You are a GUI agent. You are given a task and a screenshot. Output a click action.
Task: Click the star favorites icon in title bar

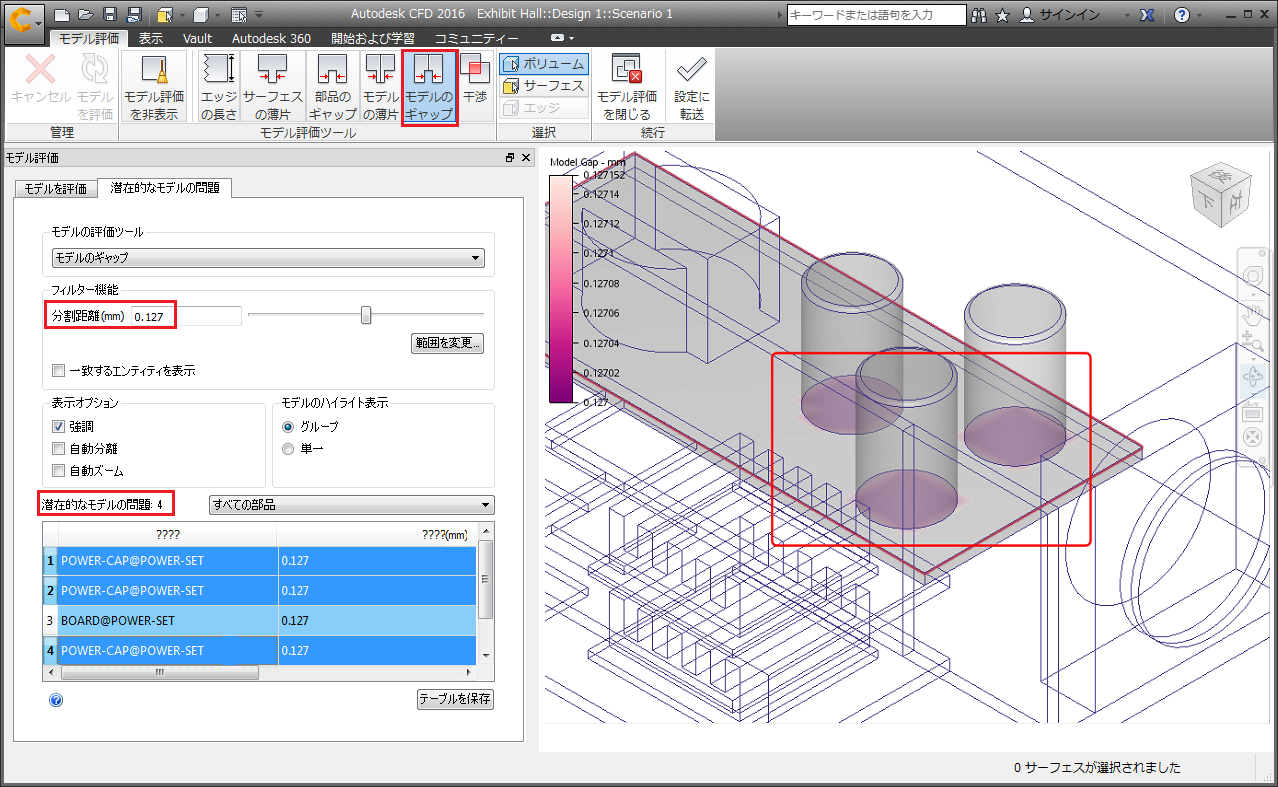[x=1002, y=15]
